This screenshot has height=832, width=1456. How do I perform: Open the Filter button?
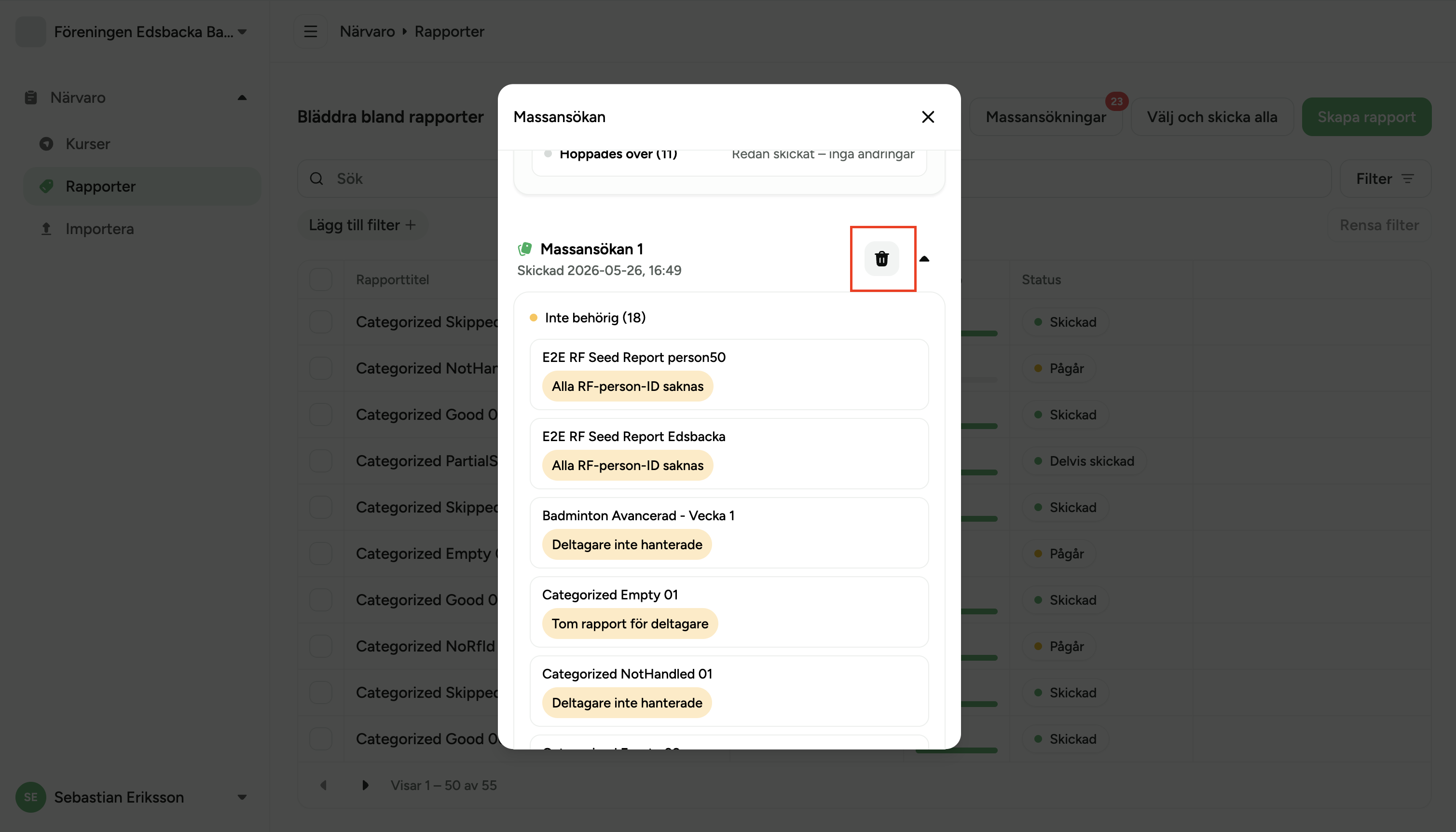1385,179
